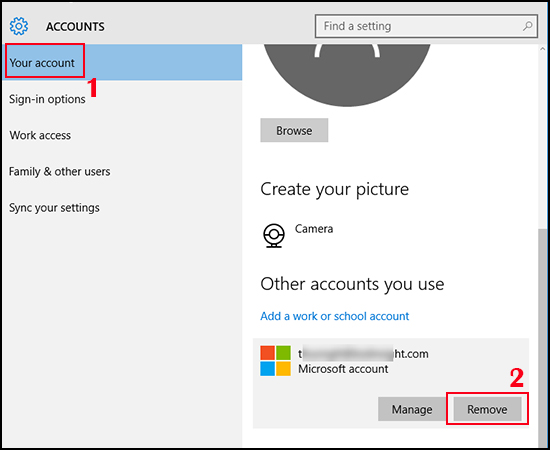Click the Browse button
The width and height of the screenshot is (550, 450).
click(x=294, y=130)
